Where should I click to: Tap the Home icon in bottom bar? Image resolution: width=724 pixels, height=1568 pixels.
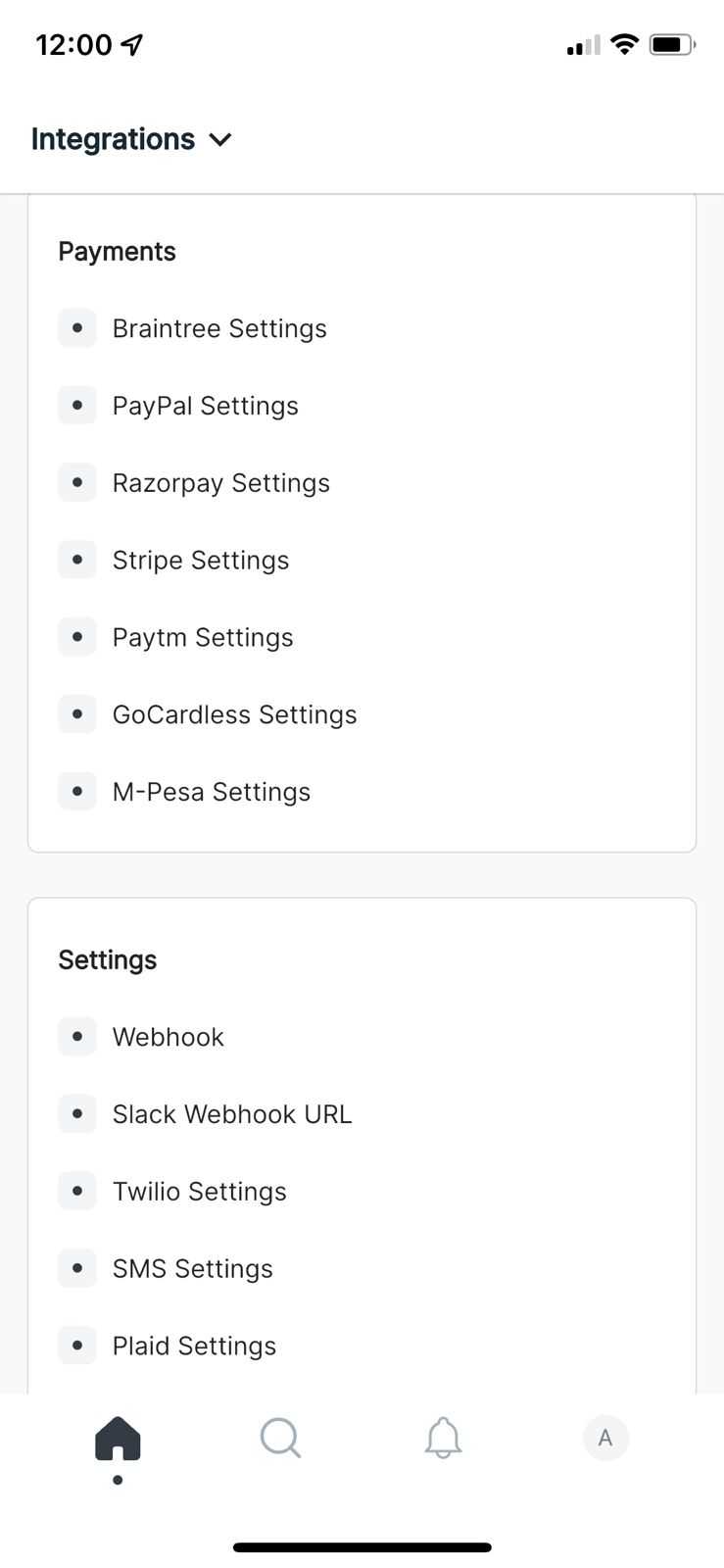[x=118, y=1439]
